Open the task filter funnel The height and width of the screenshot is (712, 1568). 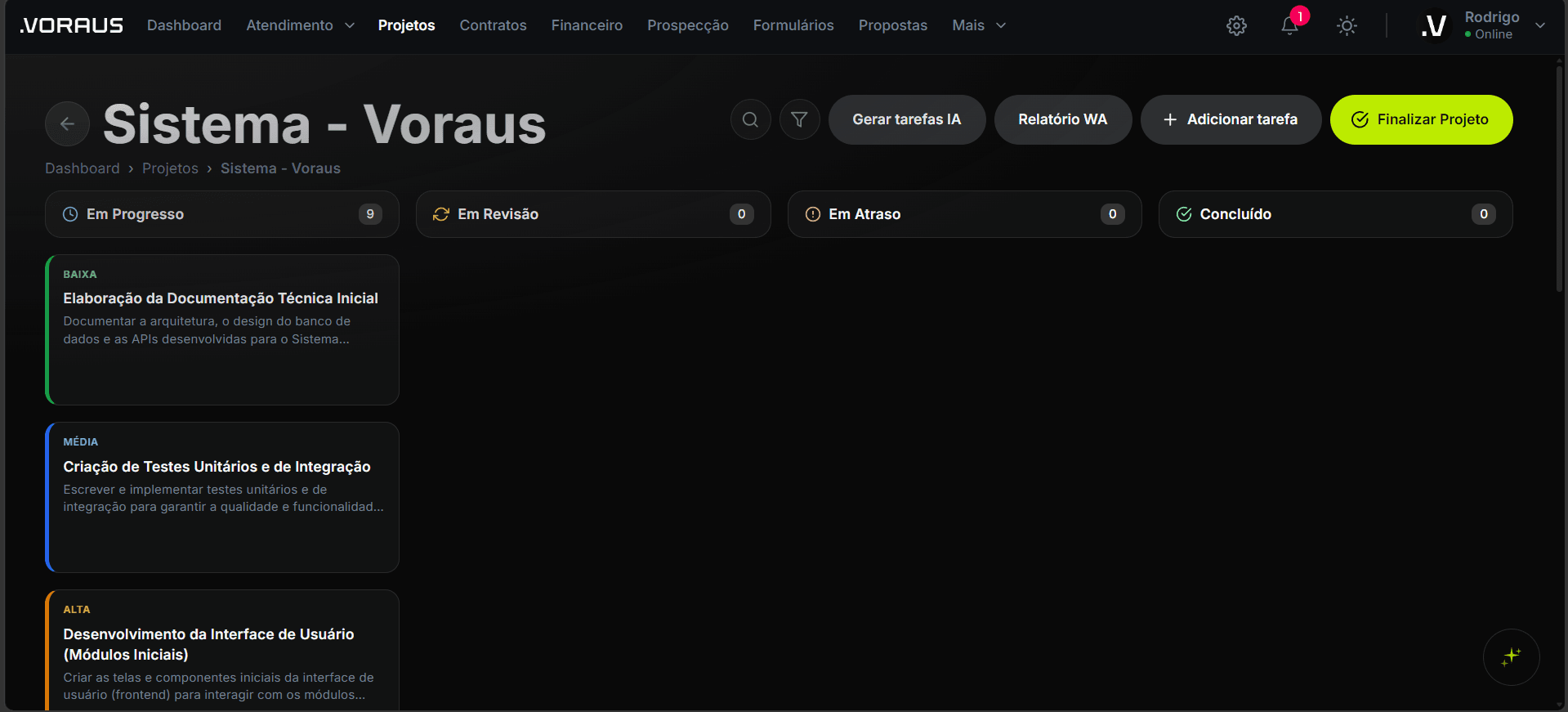[x=799, y=119]
